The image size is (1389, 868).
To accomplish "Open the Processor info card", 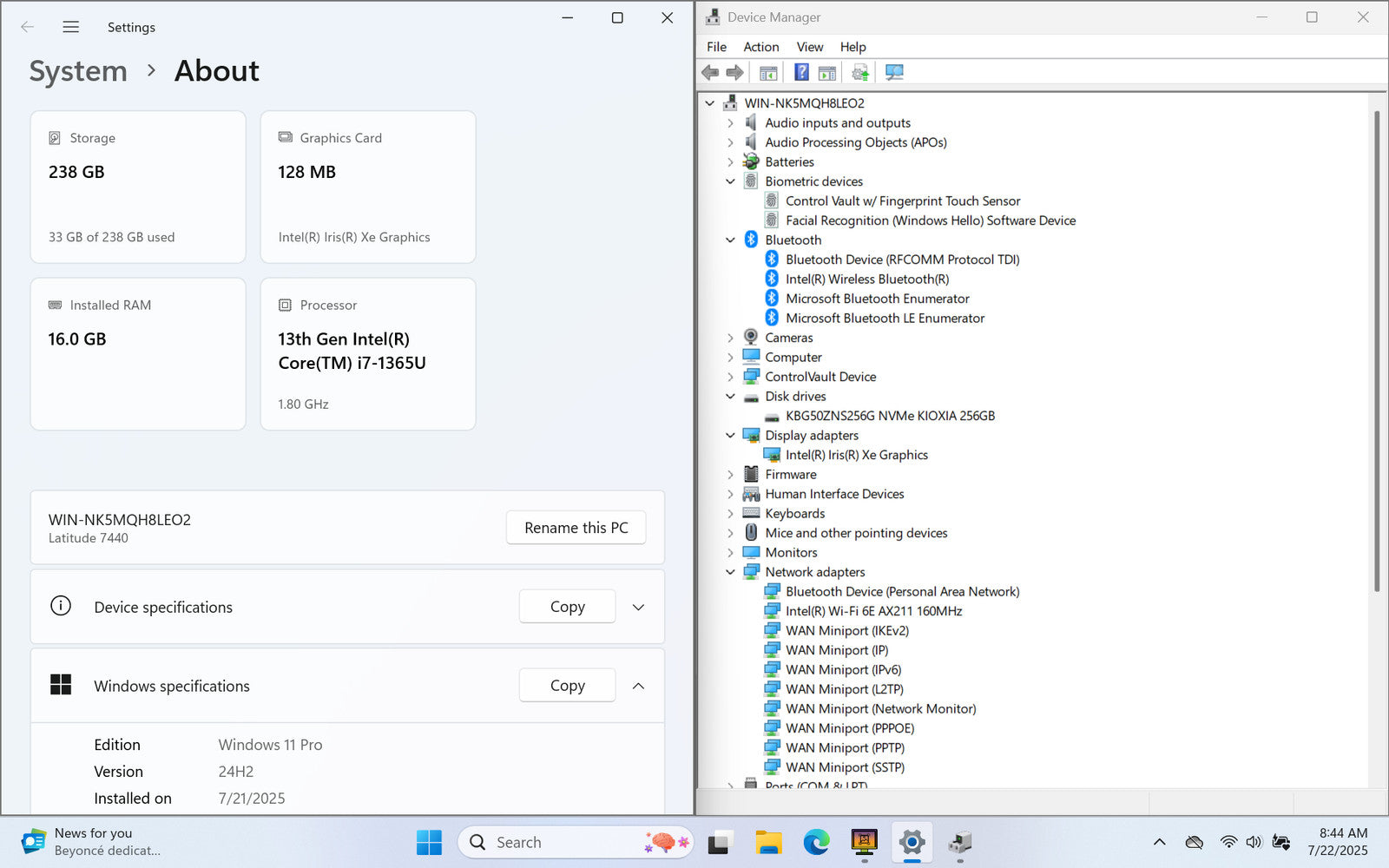I will (368, 354).
